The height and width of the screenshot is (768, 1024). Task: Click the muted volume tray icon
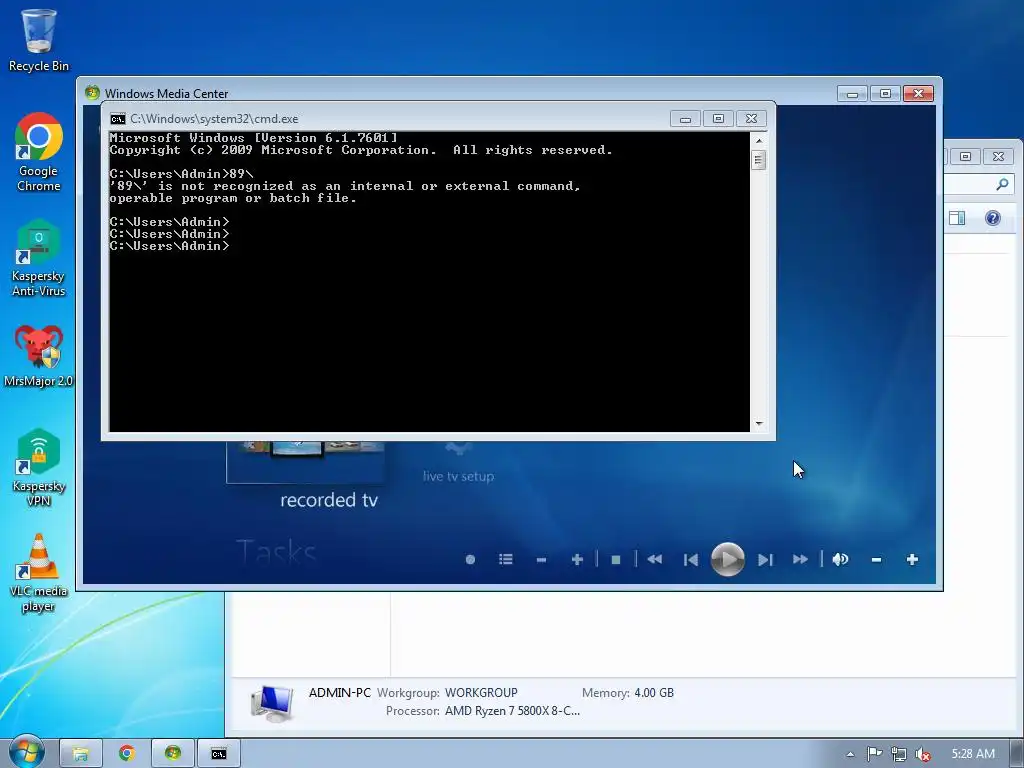(923, 754)
